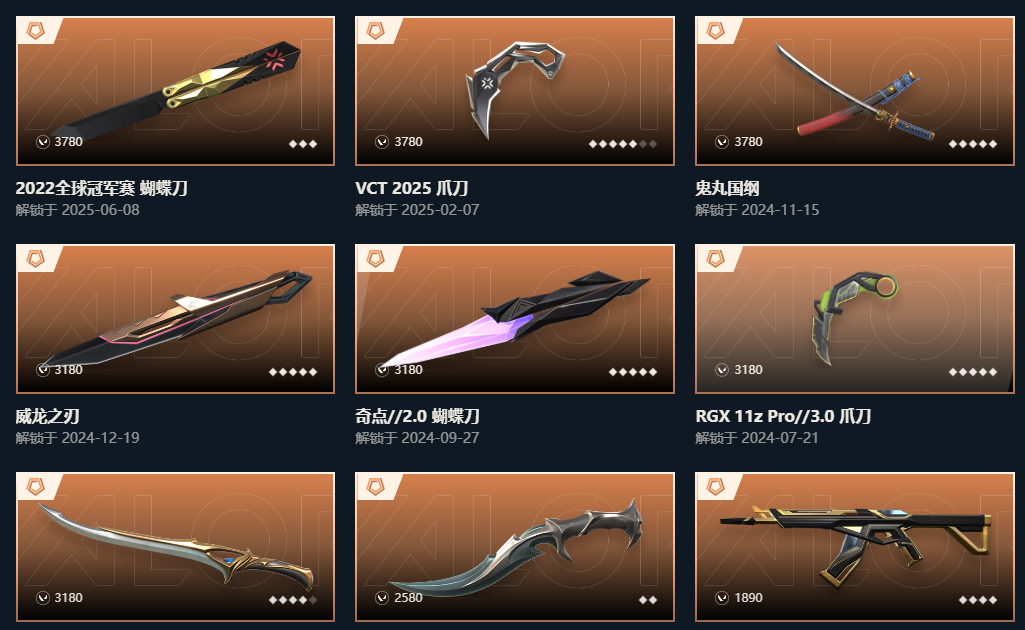Click the corner badge icon on 2022全球冠军赛 蝴蝶刀 card

[35, 31]
